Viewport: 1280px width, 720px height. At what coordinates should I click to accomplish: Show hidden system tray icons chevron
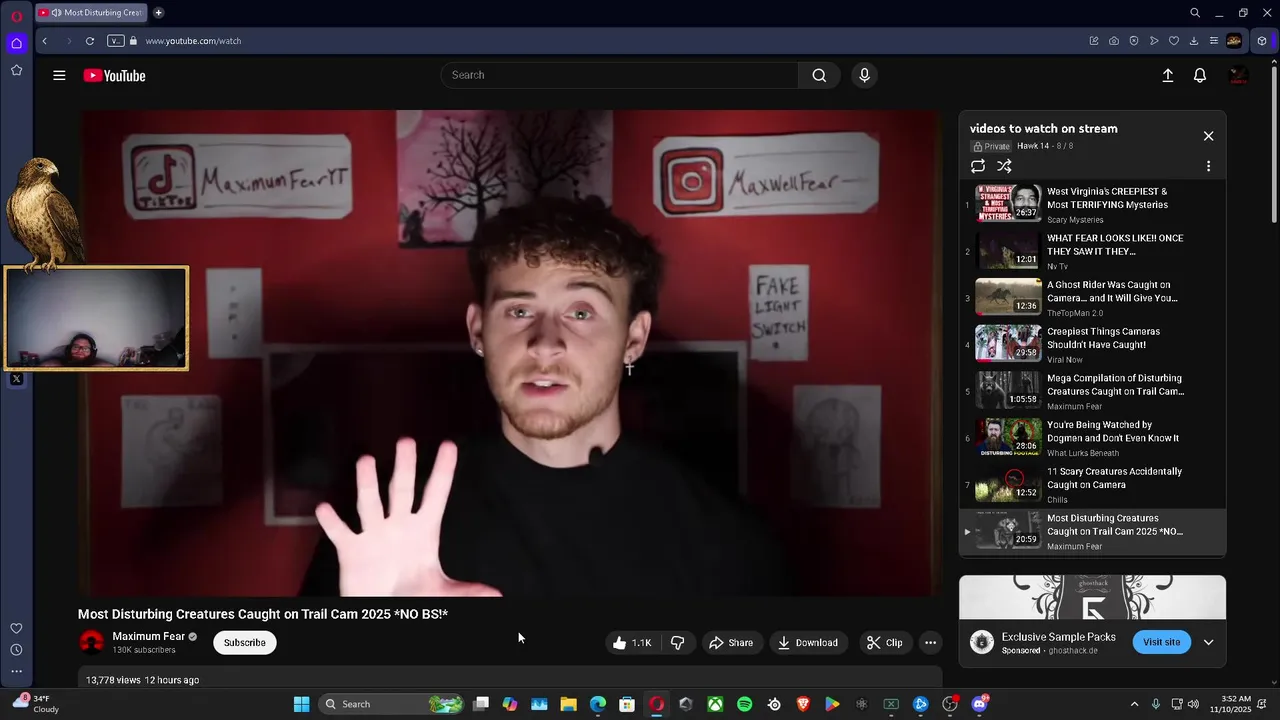coord(1134,704)
